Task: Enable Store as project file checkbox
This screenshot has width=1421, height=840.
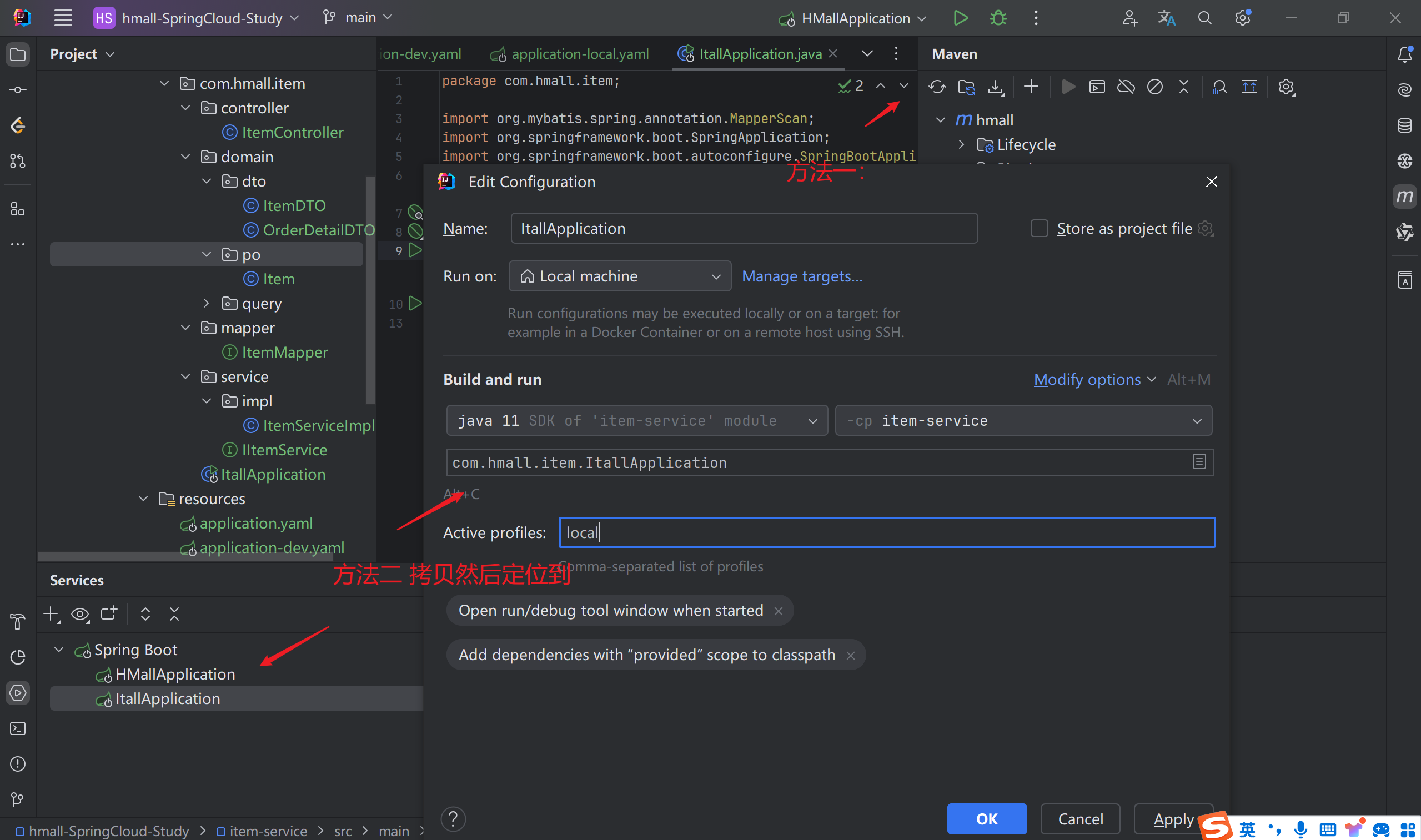Action: coord(1039,229)
